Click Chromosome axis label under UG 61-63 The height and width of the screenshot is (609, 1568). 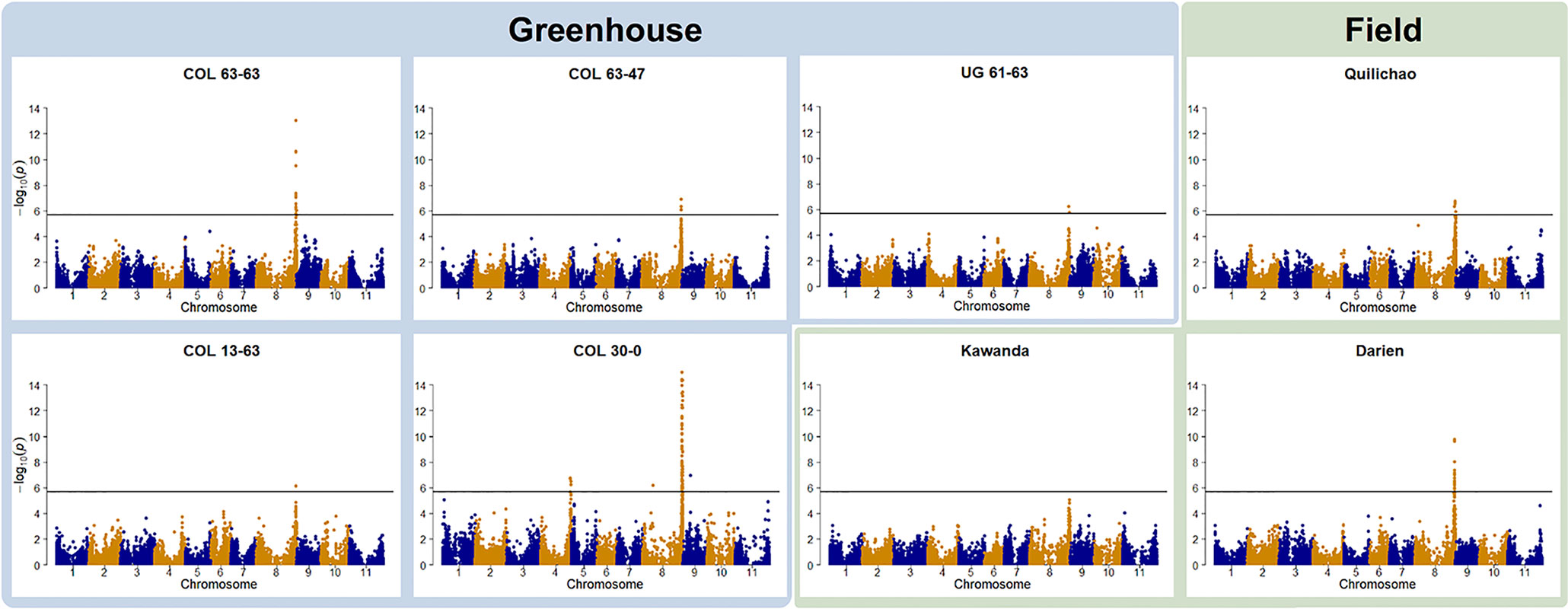pyautogui.click(x=992, y=306)
